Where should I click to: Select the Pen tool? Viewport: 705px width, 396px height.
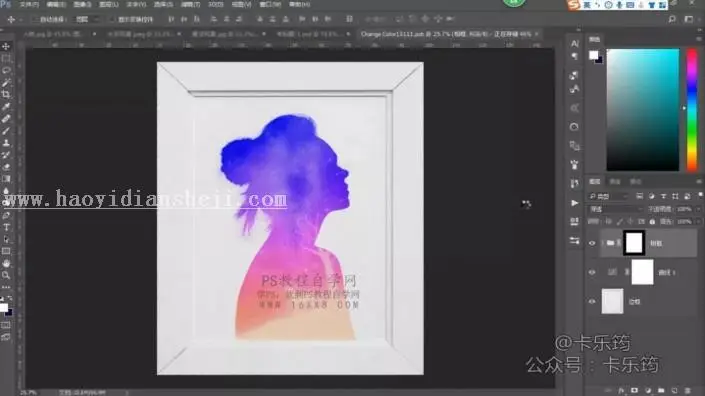tap(6, 215)
